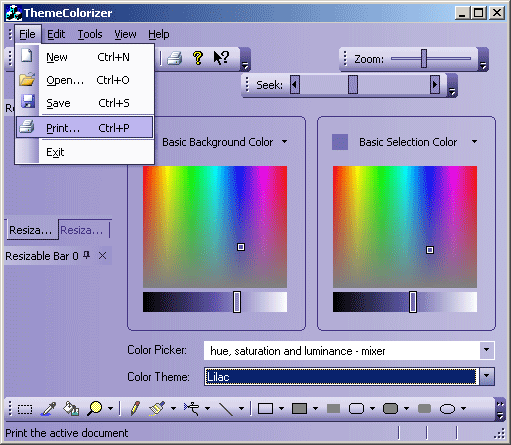Expand the magnifier tool dropdown arrow

pyautogui.click(x=110, y=409)
